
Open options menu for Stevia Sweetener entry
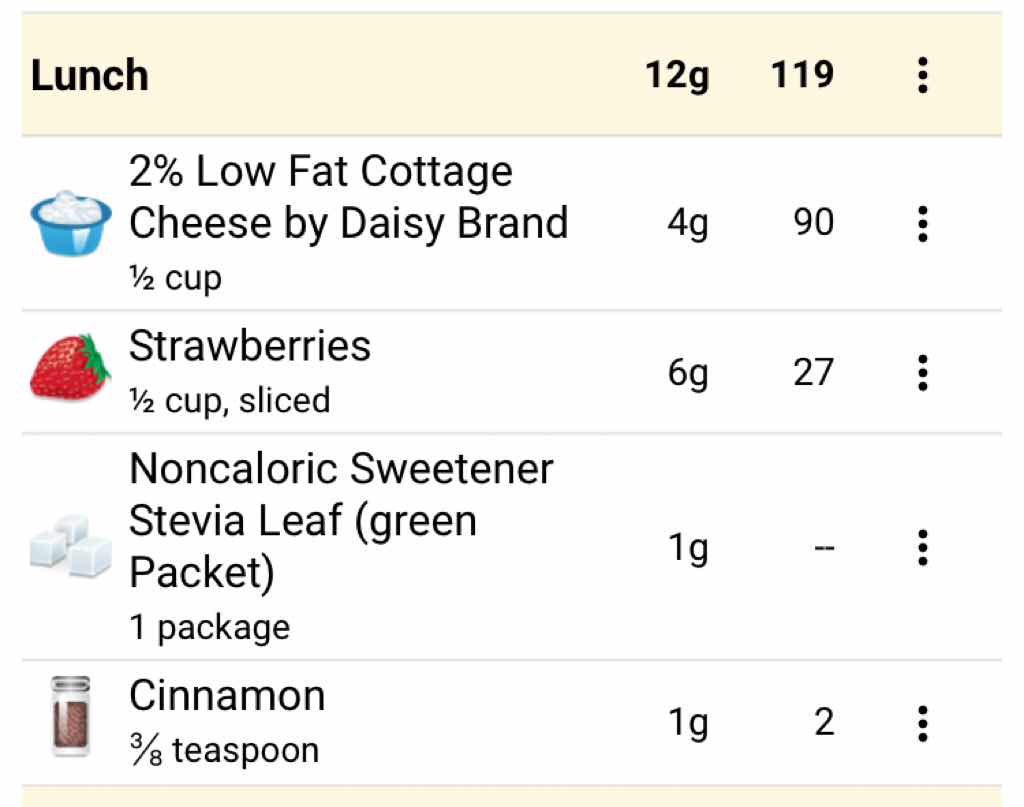coord(922,547)
